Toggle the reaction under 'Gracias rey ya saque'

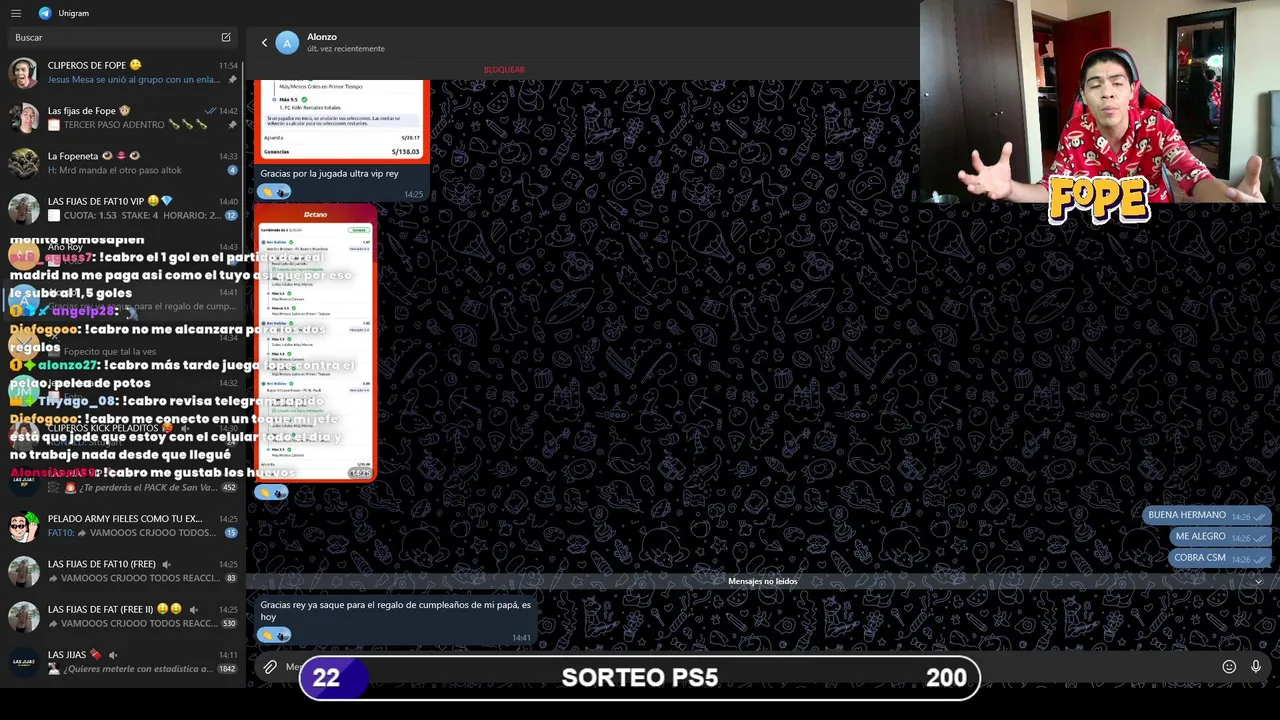pyautogui.click(x=274, y=635)
